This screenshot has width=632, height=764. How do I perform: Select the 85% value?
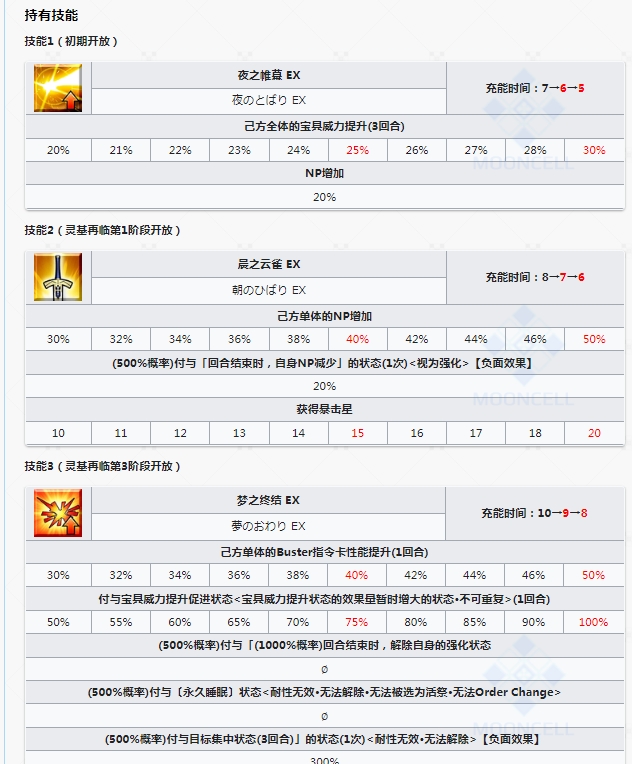tap(475, 622)
